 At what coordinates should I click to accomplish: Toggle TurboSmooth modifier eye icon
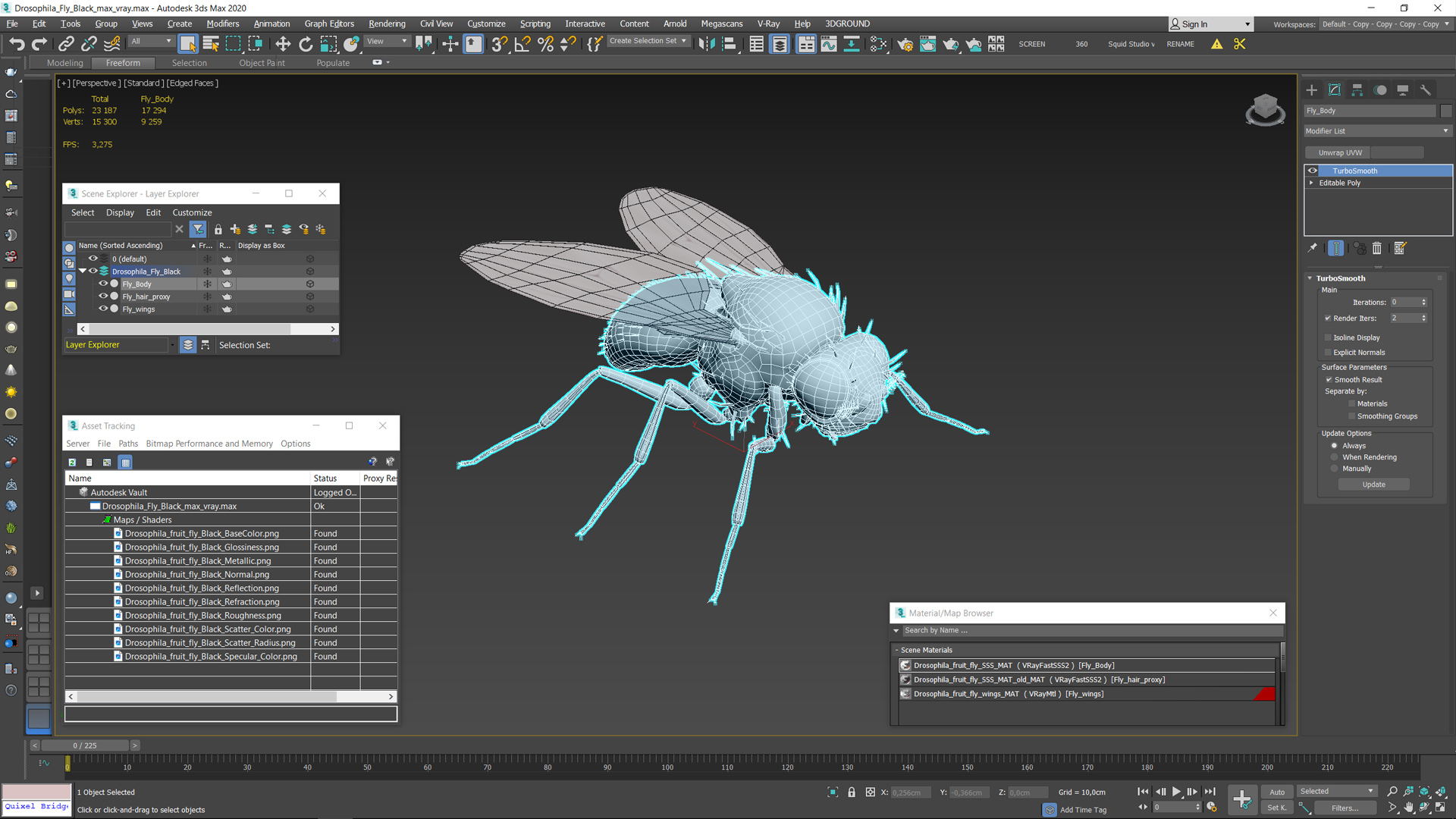tap(1313, 171)
